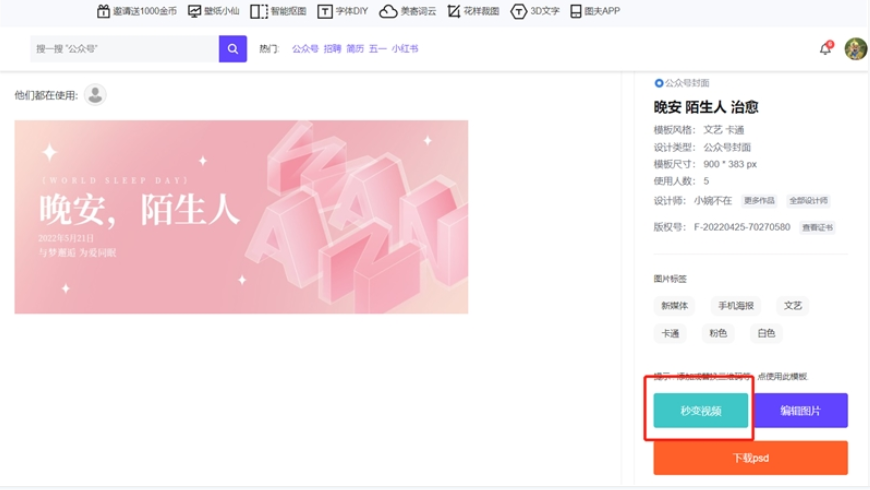This screenshot has width=870, height=490.
Task: Select the hot keyword 公众号
Action: pyautogui.click(x=304, y=49)
